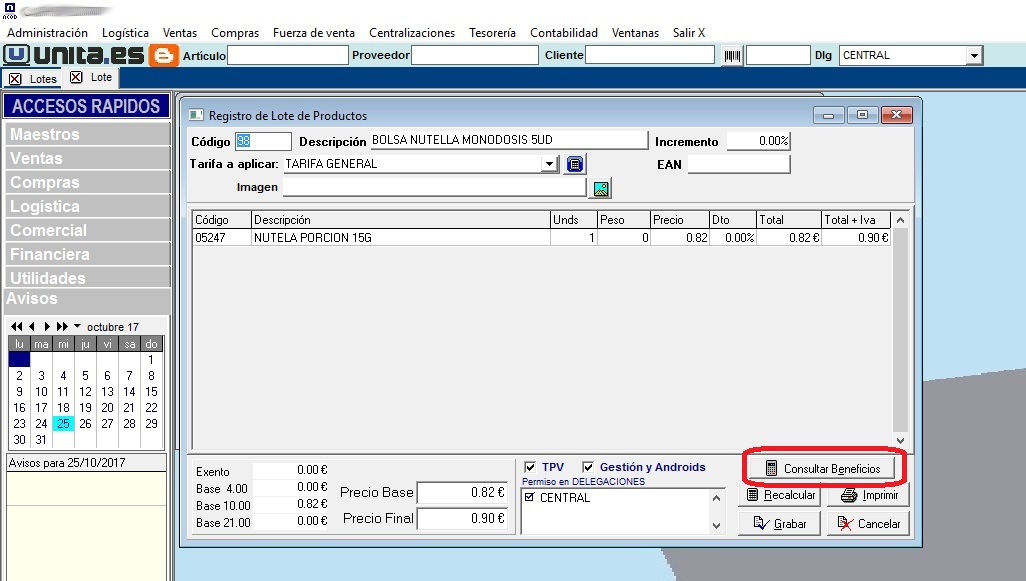Go to previous month in calendar

click(32, 326)
